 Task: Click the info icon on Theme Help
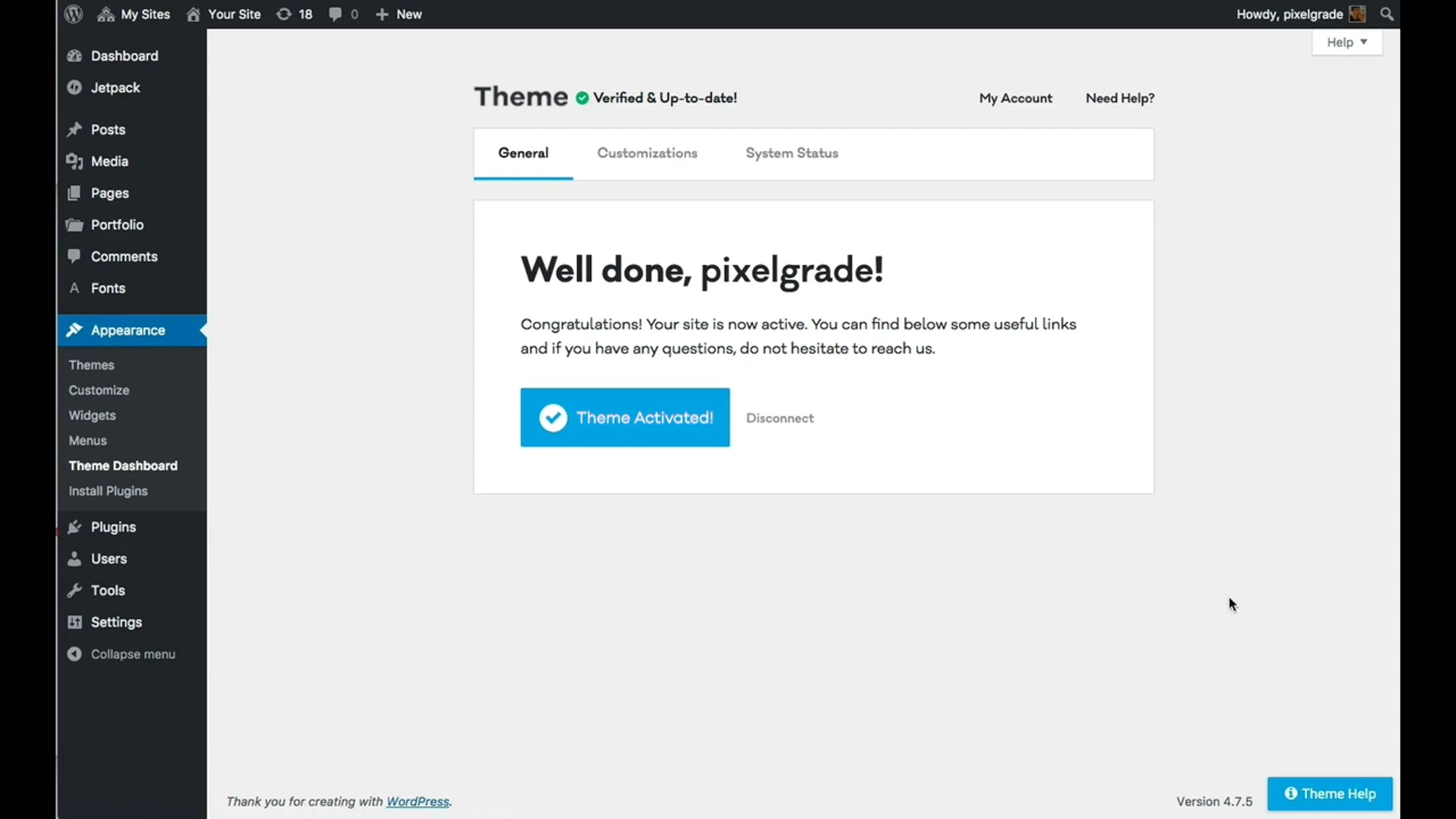click(1290, 794)
